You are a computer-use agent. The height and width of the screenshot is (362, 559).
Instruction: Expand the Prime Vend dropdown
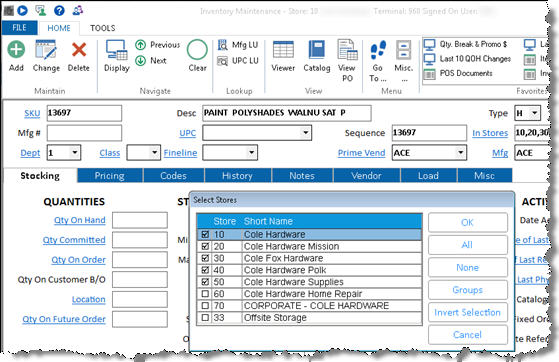click(x=461, y=153)
